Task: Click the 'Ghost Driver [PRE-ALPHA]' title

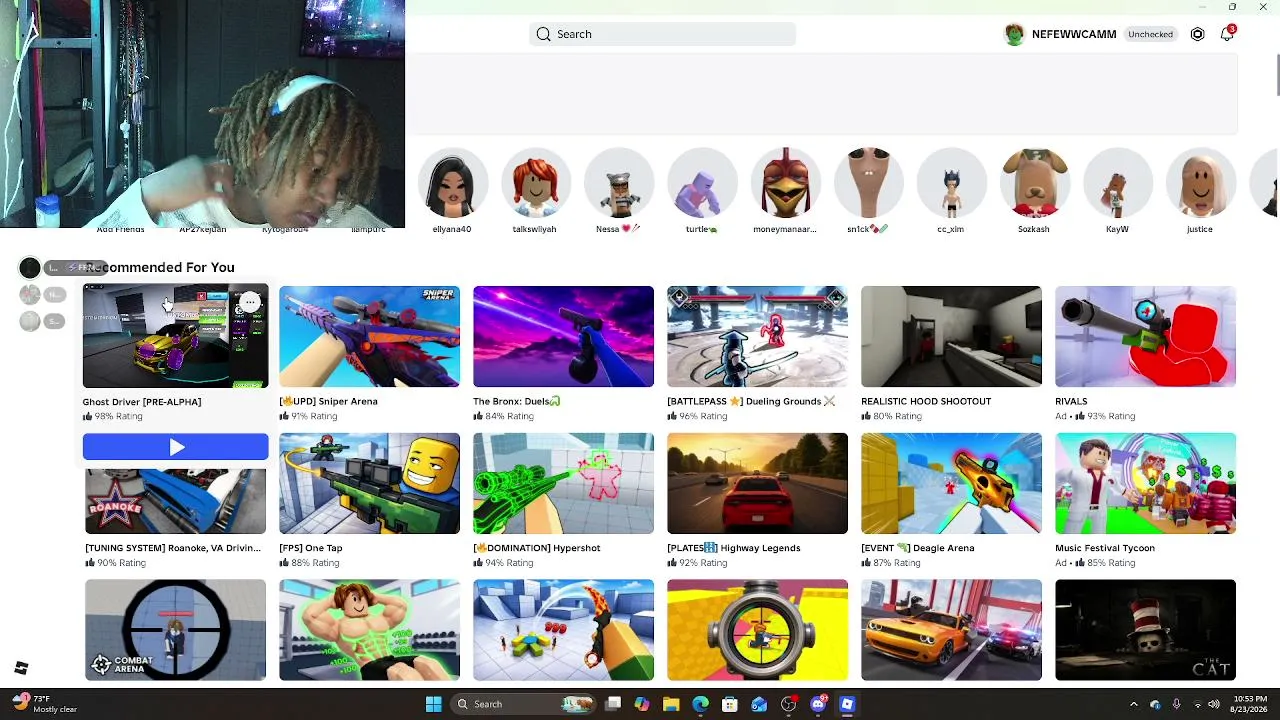Action: 142,402
